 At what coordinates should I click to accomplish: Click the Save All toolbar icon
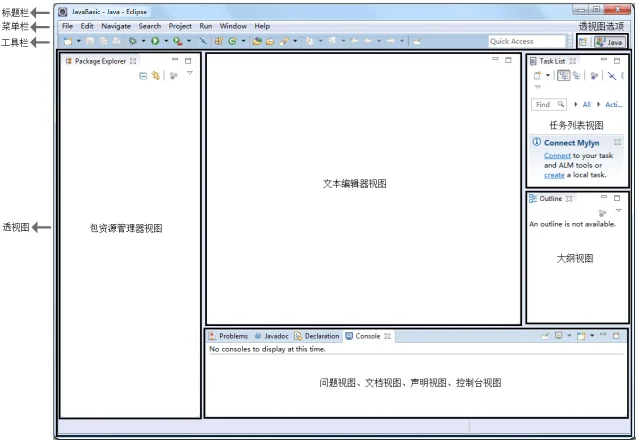103,41
